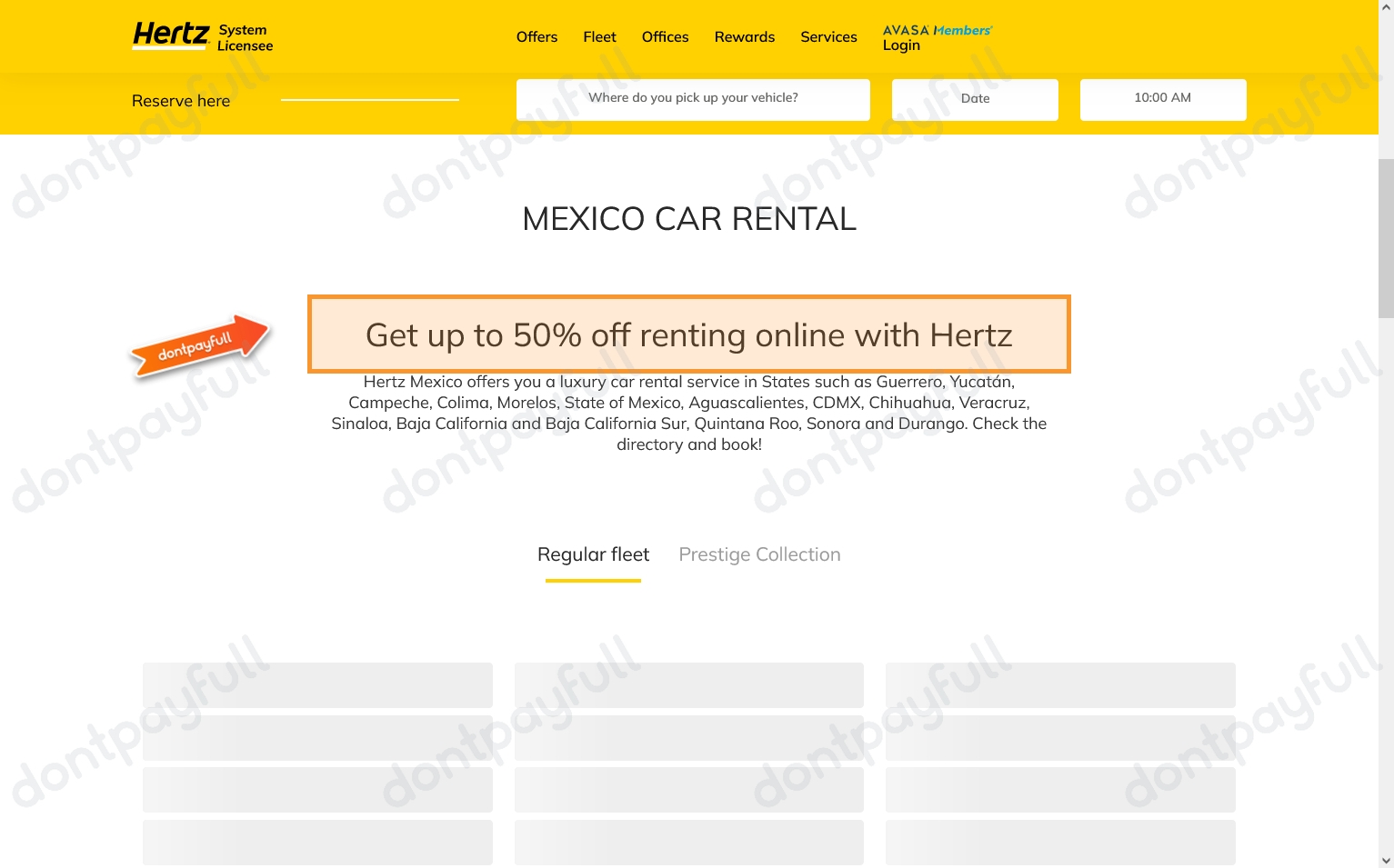Click the Hertz System Licensee logo
This screenshot has height=868, width=1394.
tap(202, 36)
